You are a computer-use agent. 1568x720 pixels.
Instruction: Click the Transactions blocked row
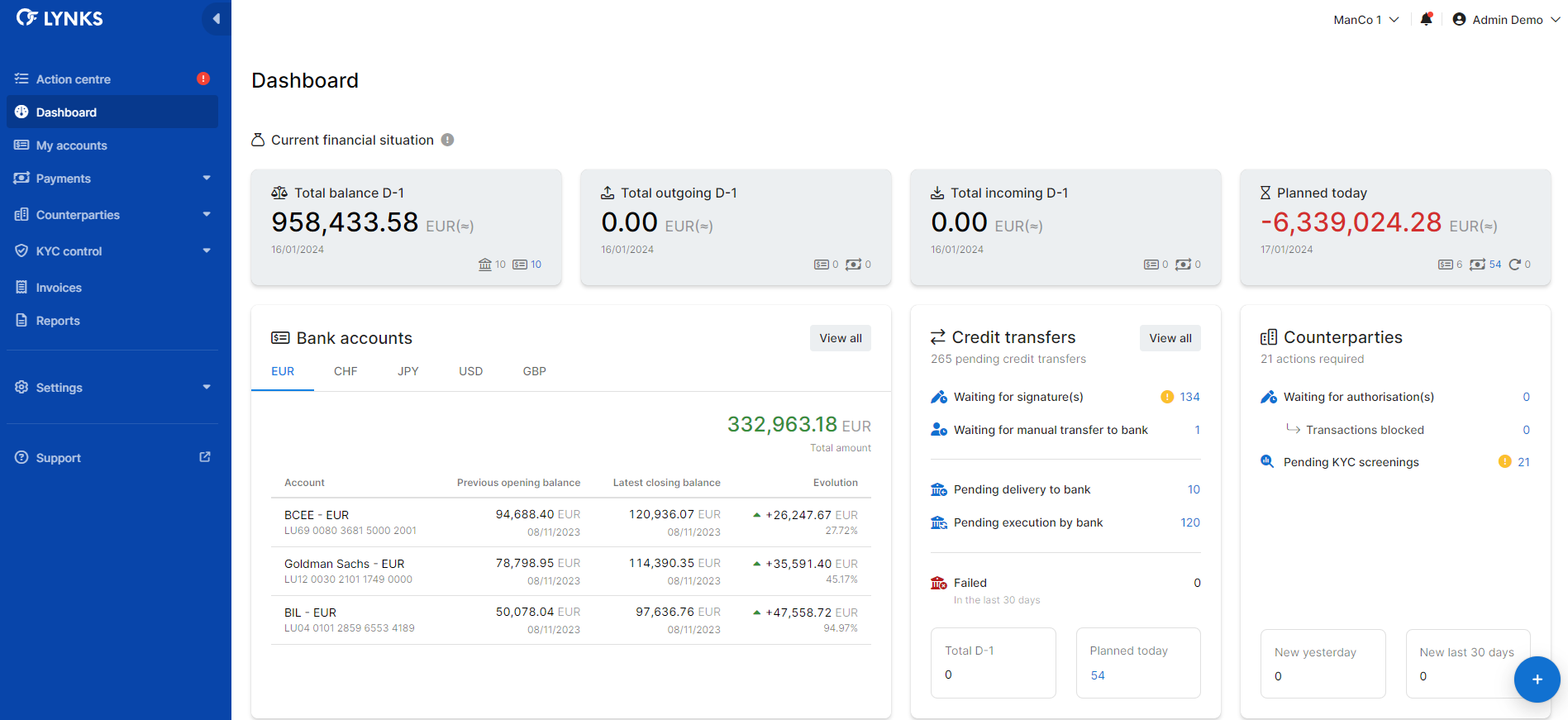pos(1407,430)
